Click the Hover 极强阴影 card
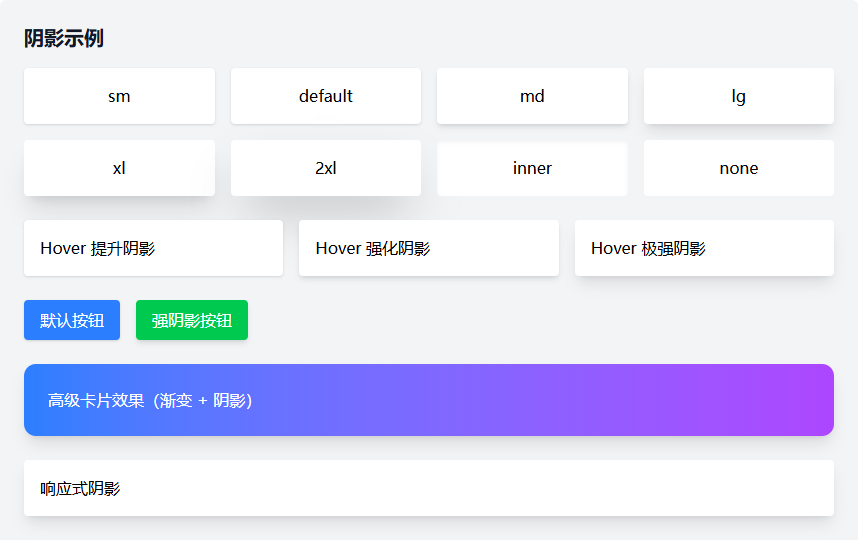The width and height of the screenshot is (858, 540). (704, 248)
